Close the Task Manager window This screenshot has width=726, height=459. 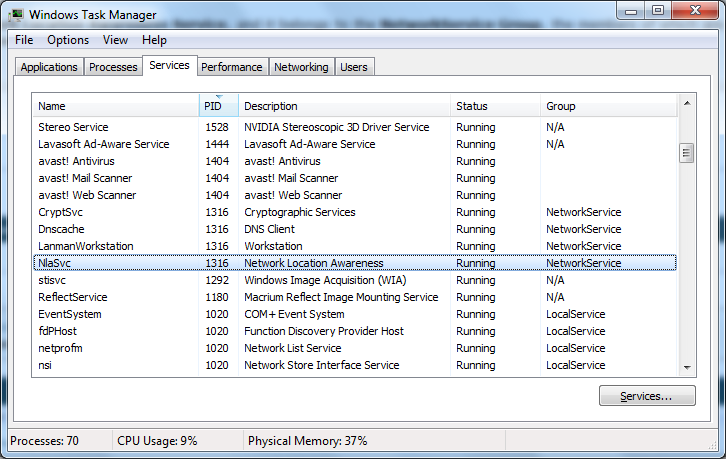[695, 11]
